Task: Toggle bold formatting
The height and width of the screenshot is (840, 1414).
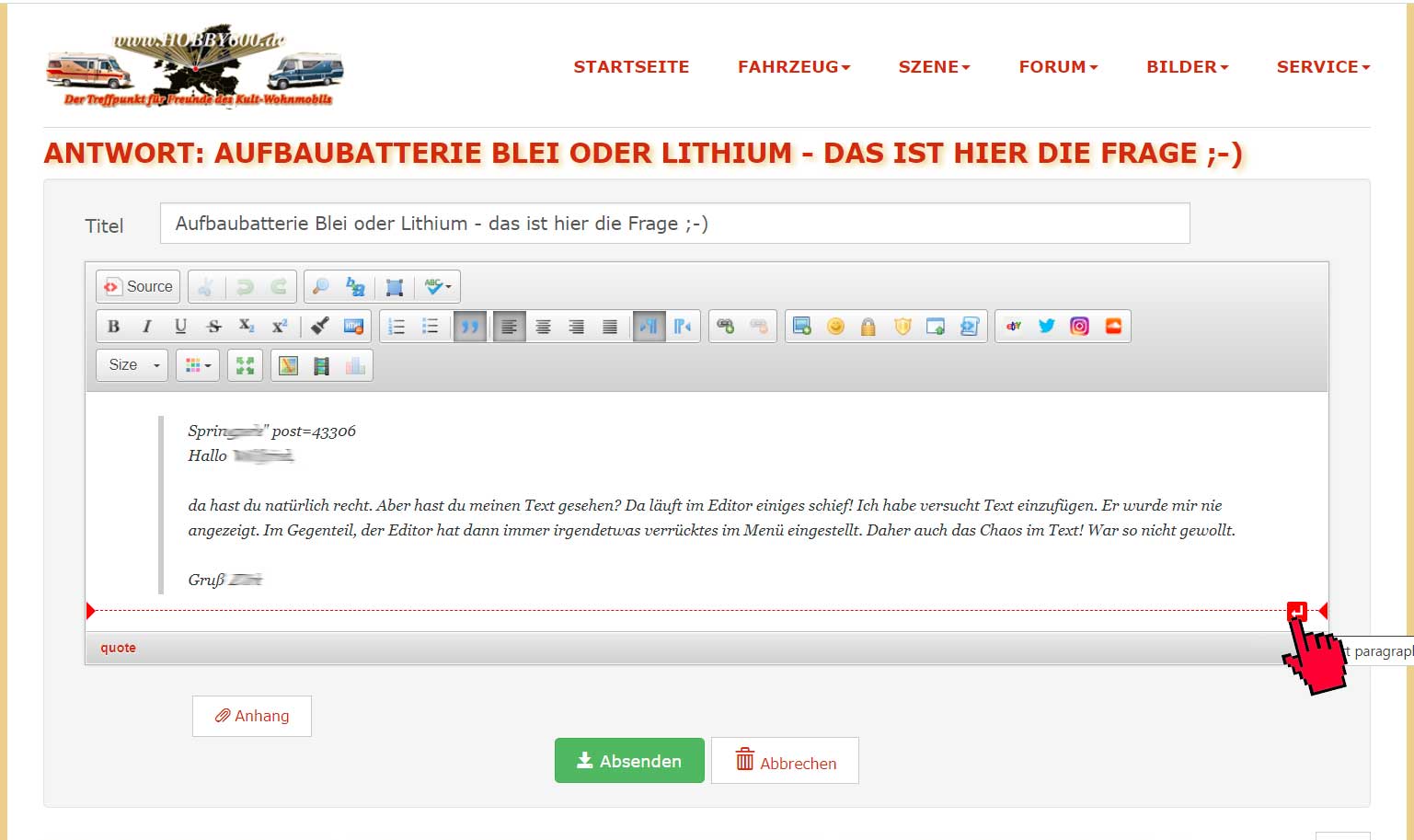Action: [113, 327]
